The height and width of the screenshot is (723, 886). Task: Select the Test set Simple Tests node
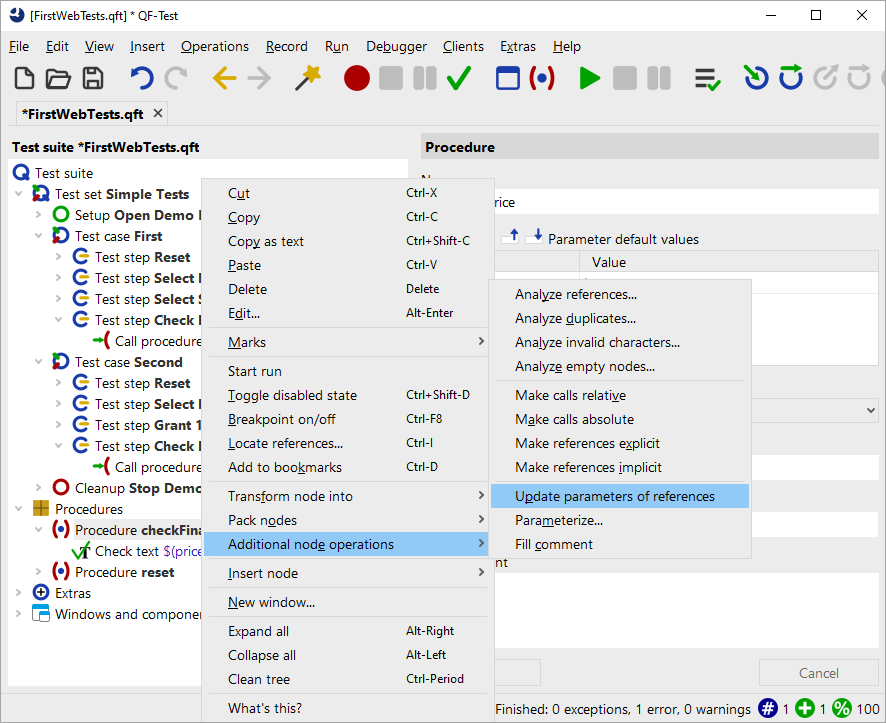coord(121,194)
